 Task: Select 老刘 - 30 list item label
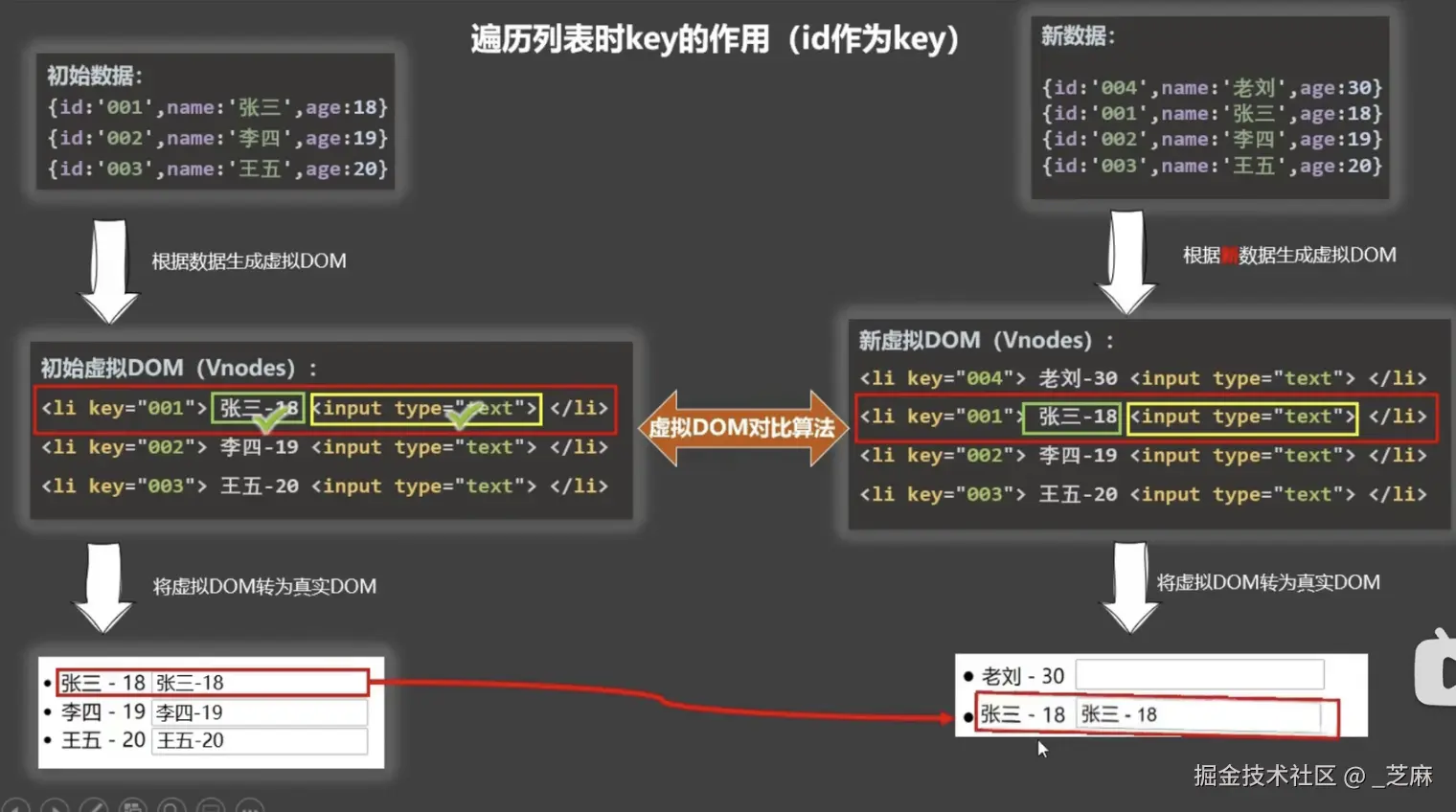point(1023,676)
